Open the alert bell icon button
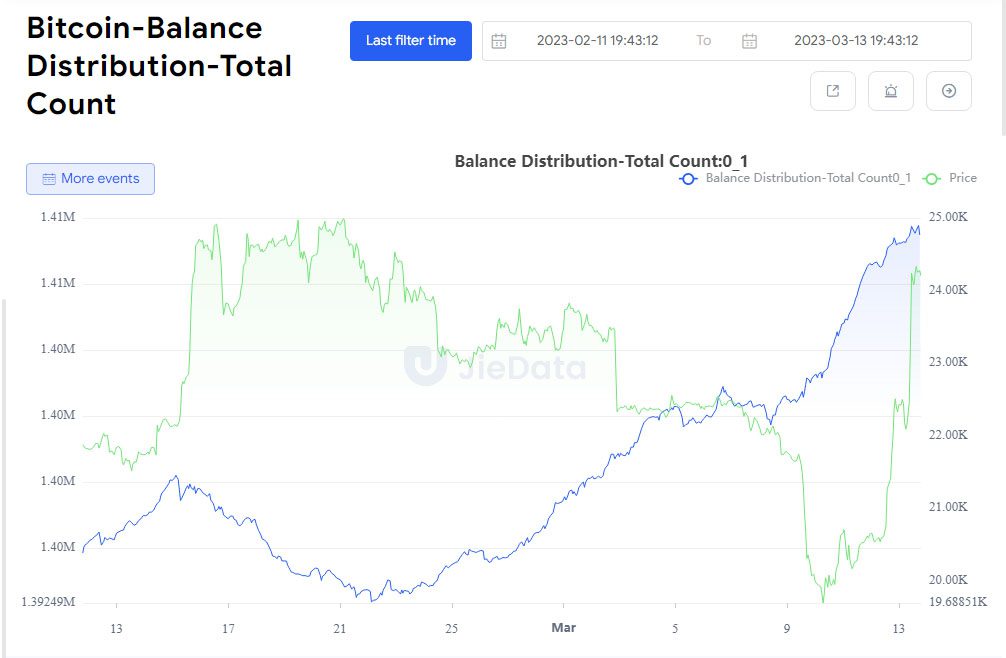Viewport: 1006px width, 658px height. point(891,91)
